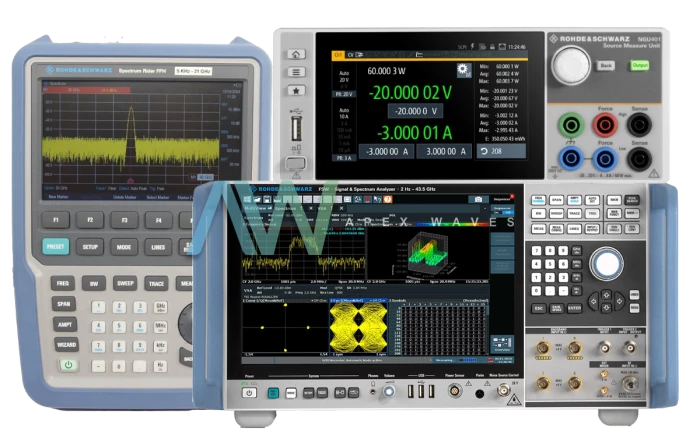The width and height of the screenshot is (700, 435).
Task: Tap the MODE key on the Spectrum Rider
Action: (124, 247)
